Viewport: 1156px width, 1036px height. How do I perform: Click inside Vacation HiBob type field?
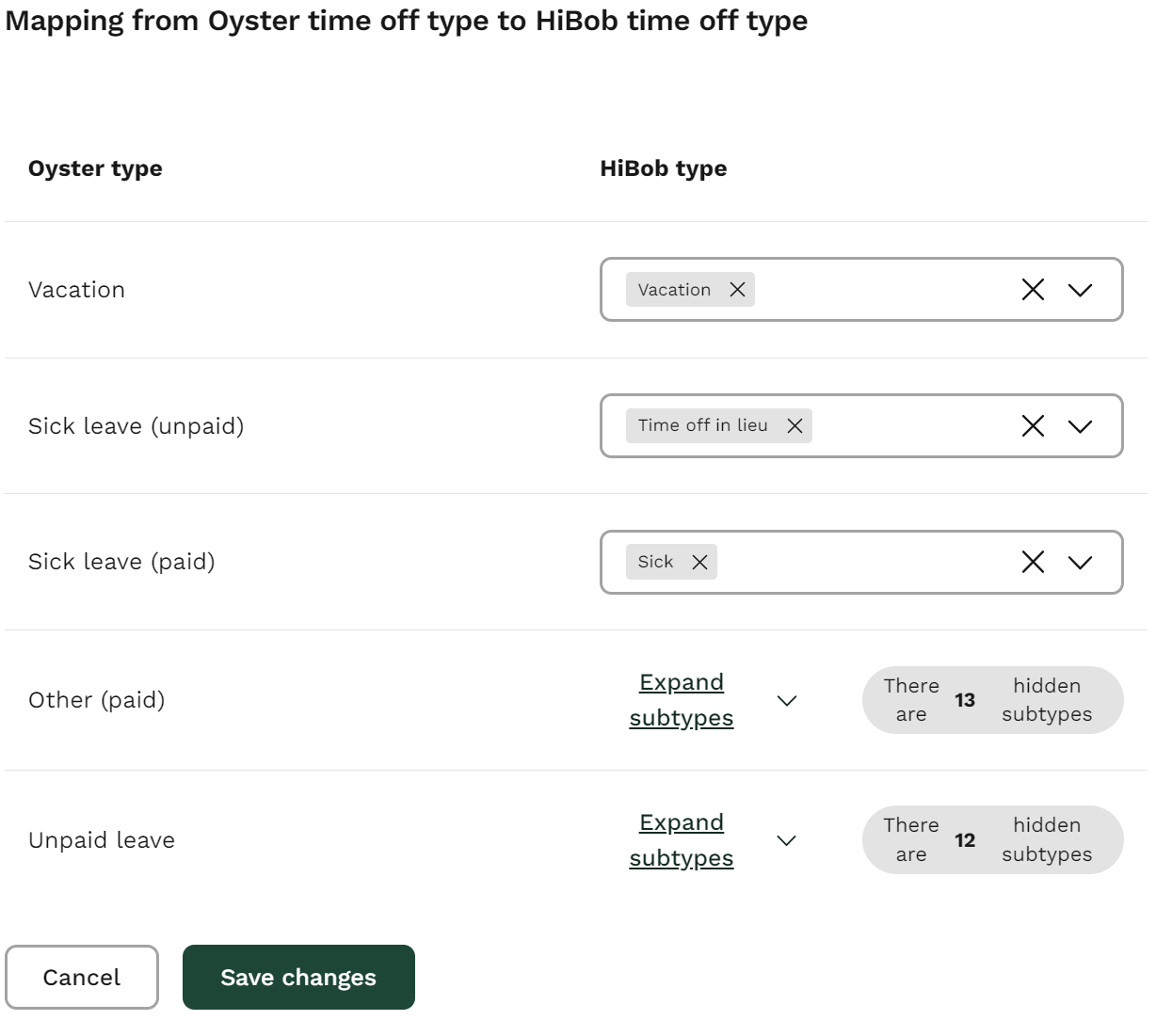click(x=861, y=290)
